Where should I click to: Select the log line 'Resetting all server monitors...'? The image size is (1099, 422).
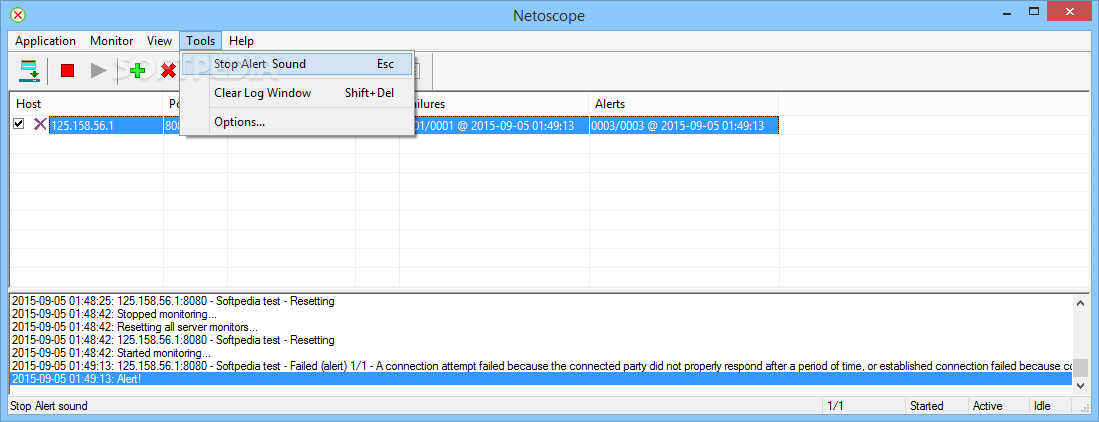coord(135,327)
